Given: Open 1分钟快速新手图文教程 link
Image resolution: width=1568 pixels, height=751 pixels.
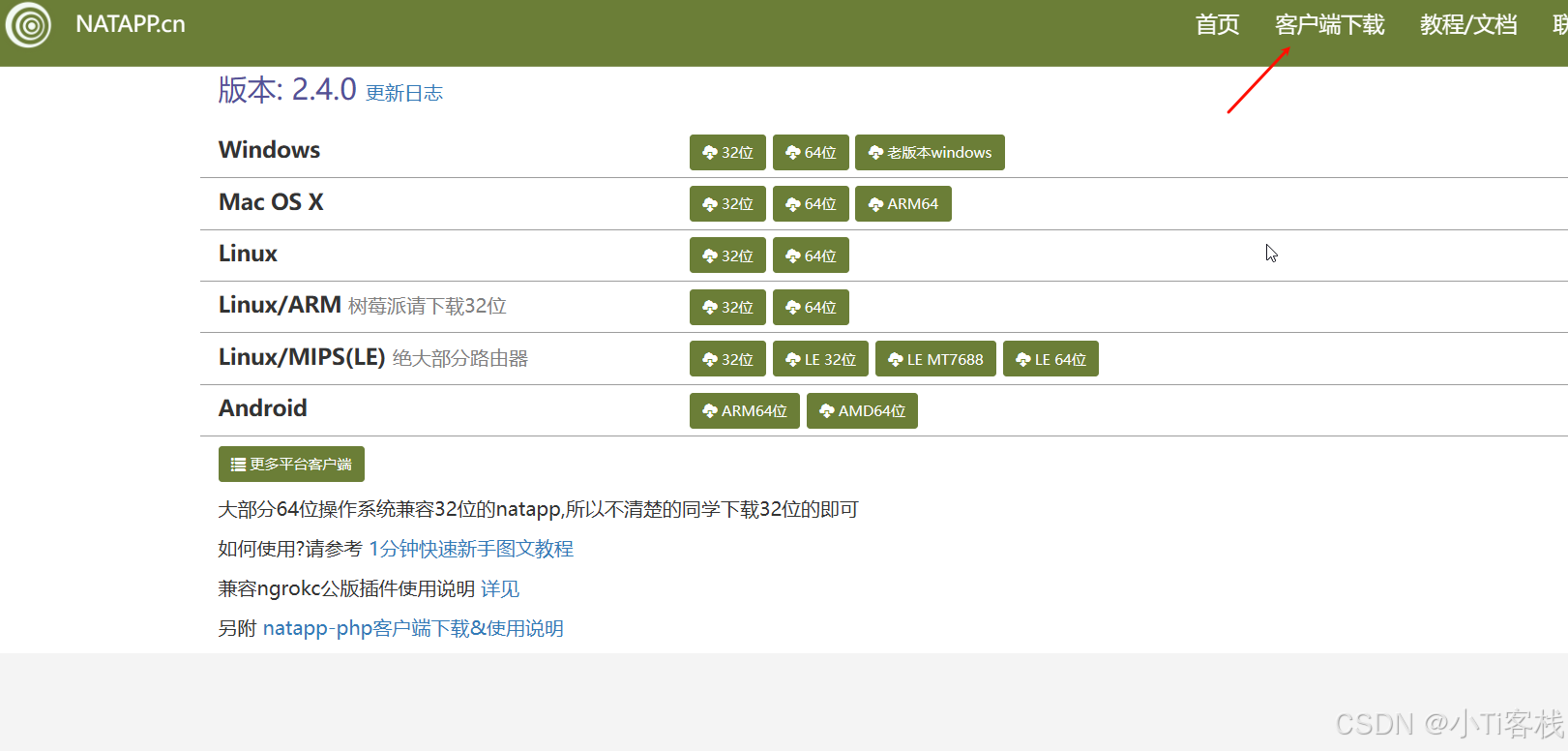Looking at the screenshot, I should click(x=471, y=549).
